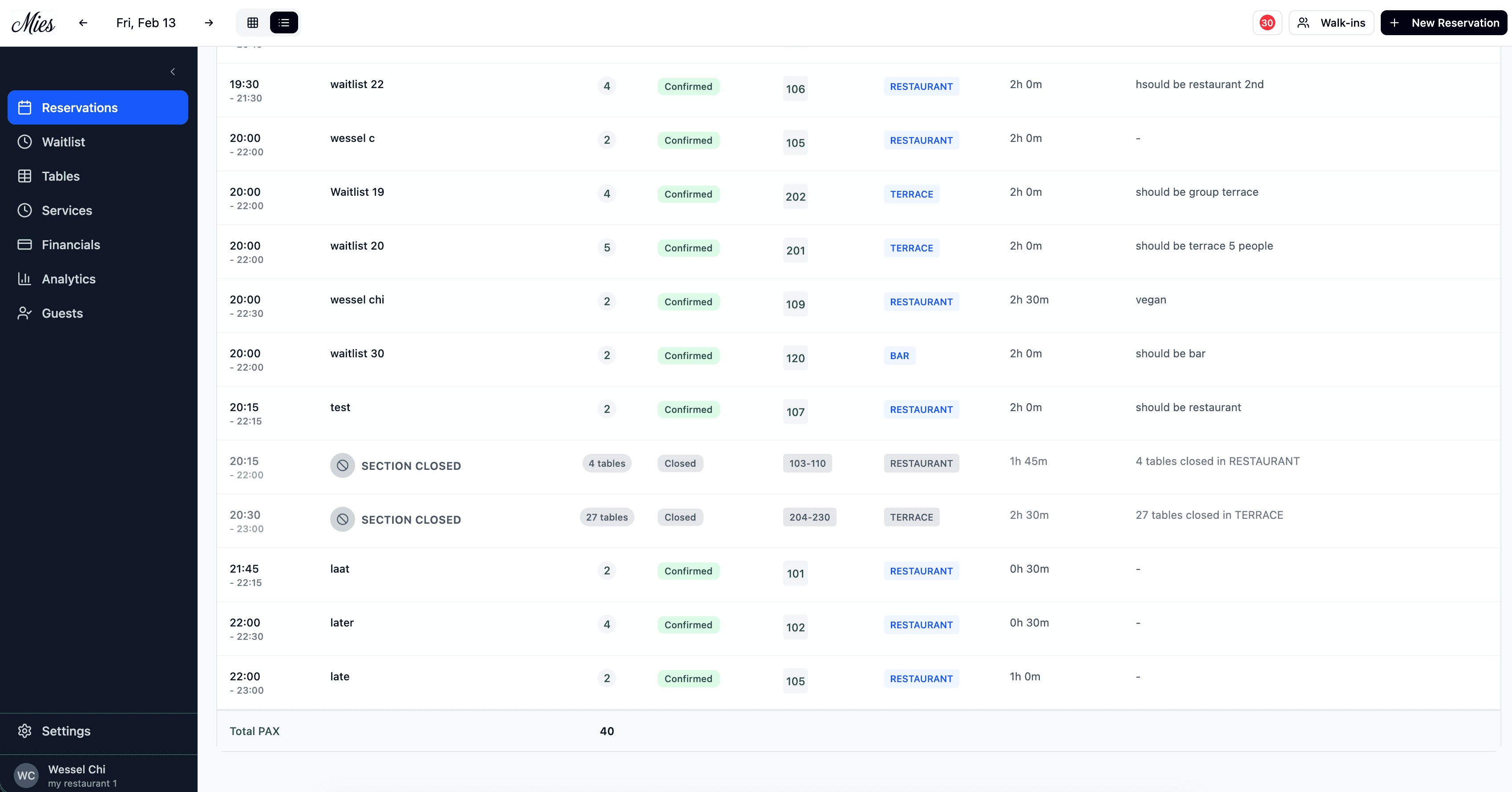Keep list view toggle active

point(284,22)
